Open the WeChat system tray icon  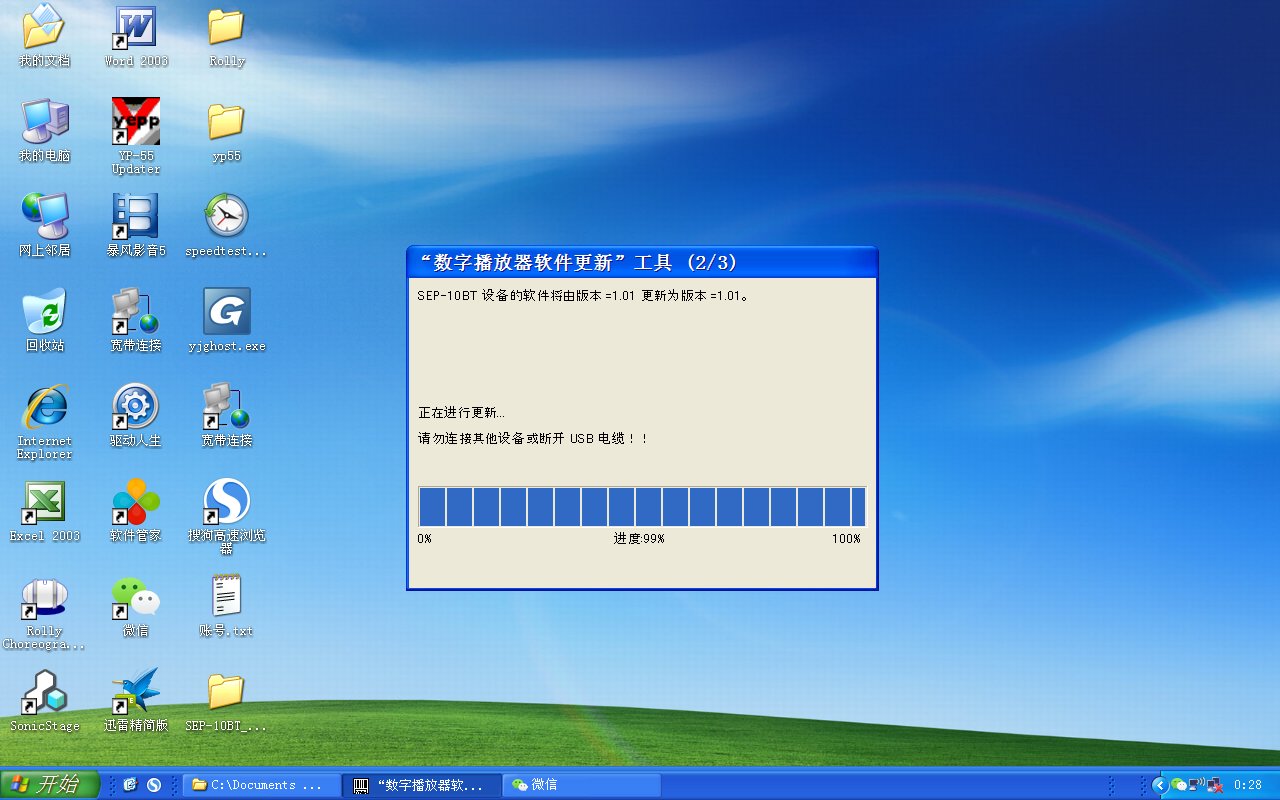point(1179,785)
